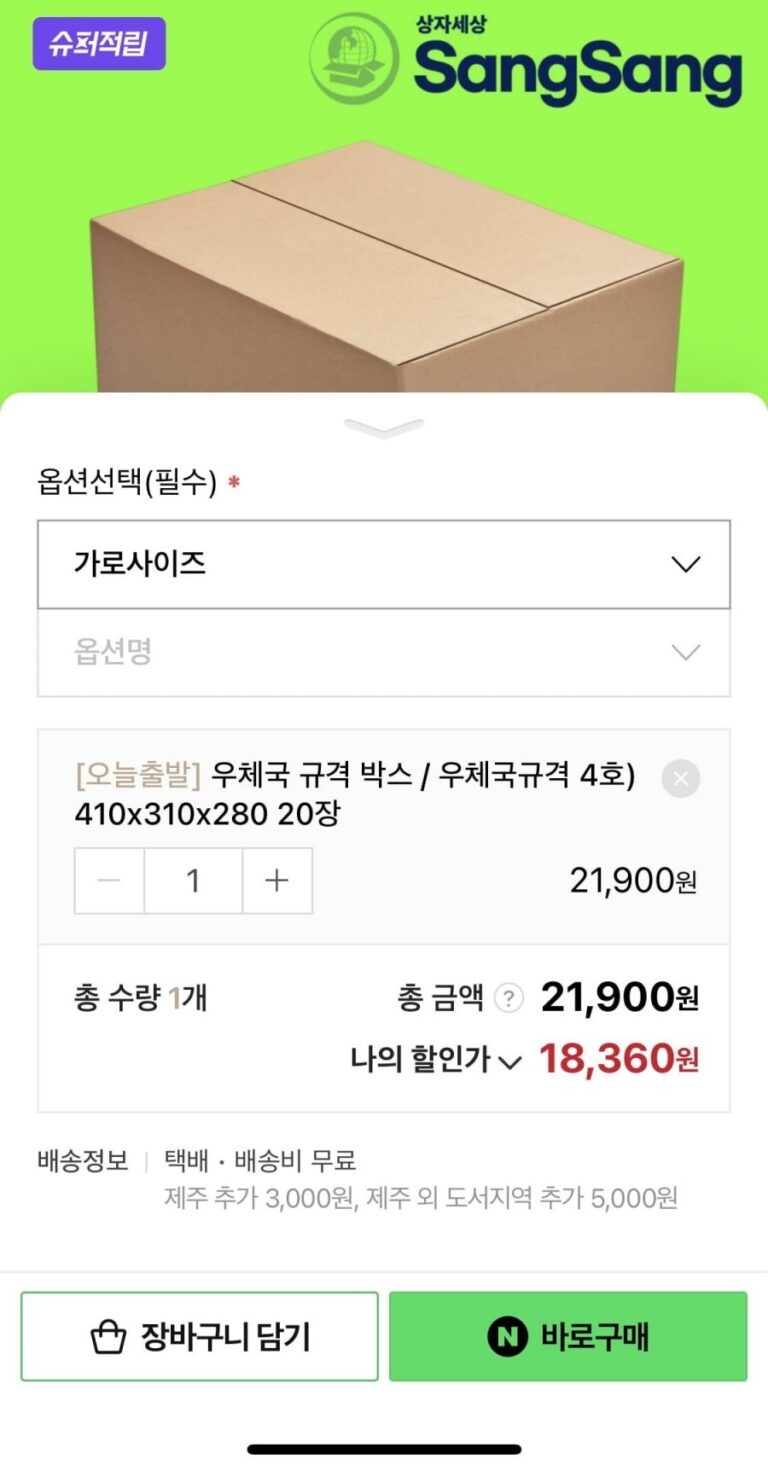The image size is (768, 1471).
Task: Tap the 슈퍼적립 badge
Action: click(99, 45)
